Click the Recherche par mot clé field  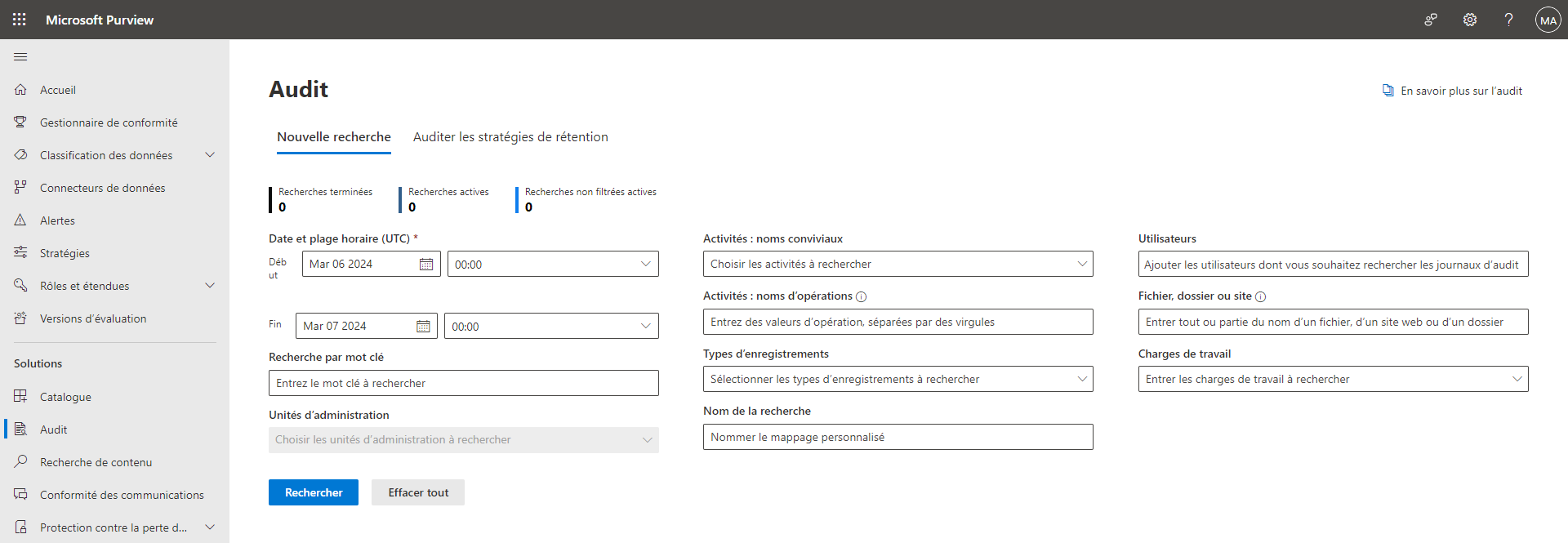click(463, 383)
